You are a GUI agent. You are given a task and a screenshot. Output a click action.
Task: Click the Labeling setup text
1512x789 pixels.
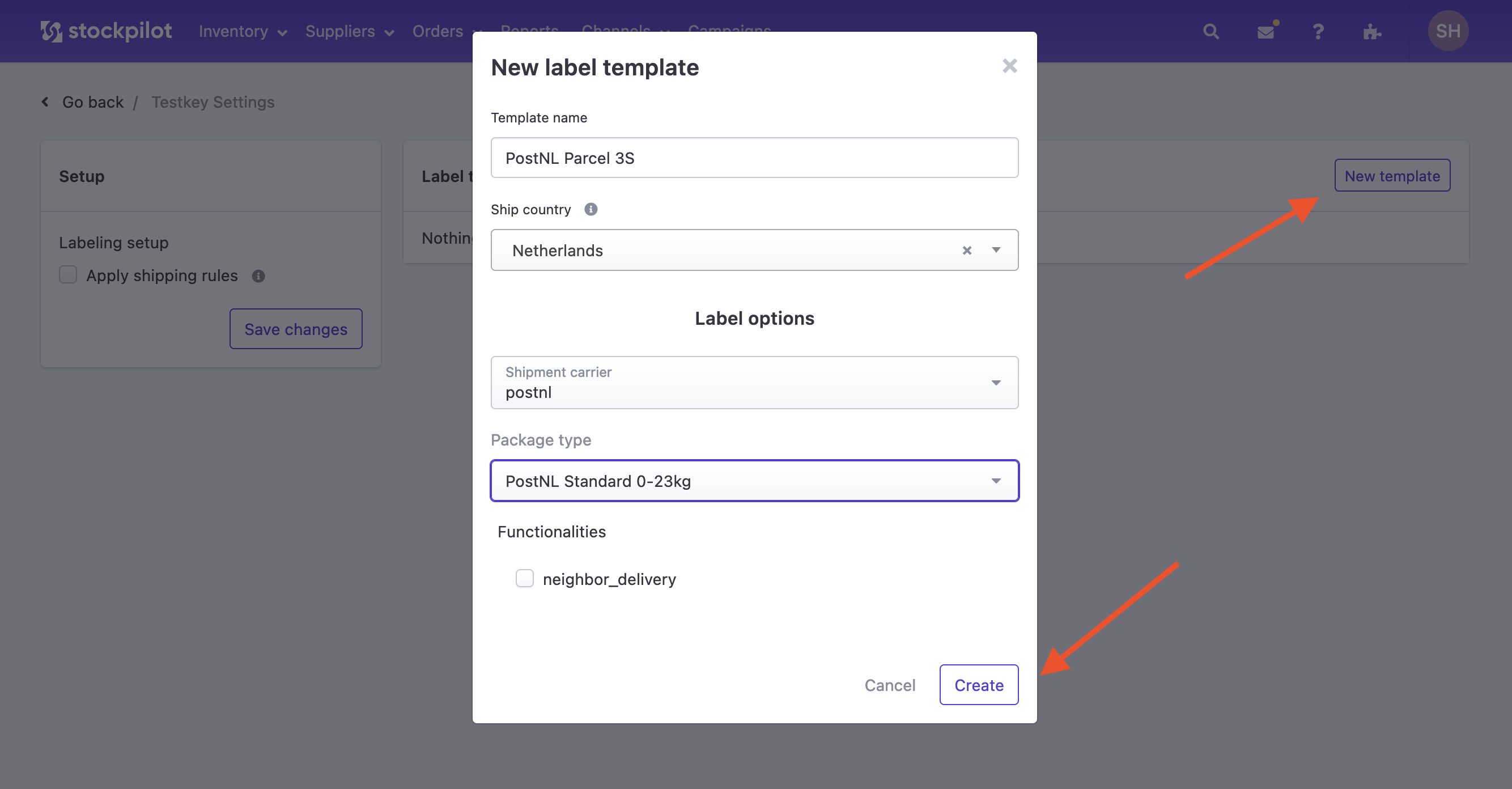[x=114, y=243]
